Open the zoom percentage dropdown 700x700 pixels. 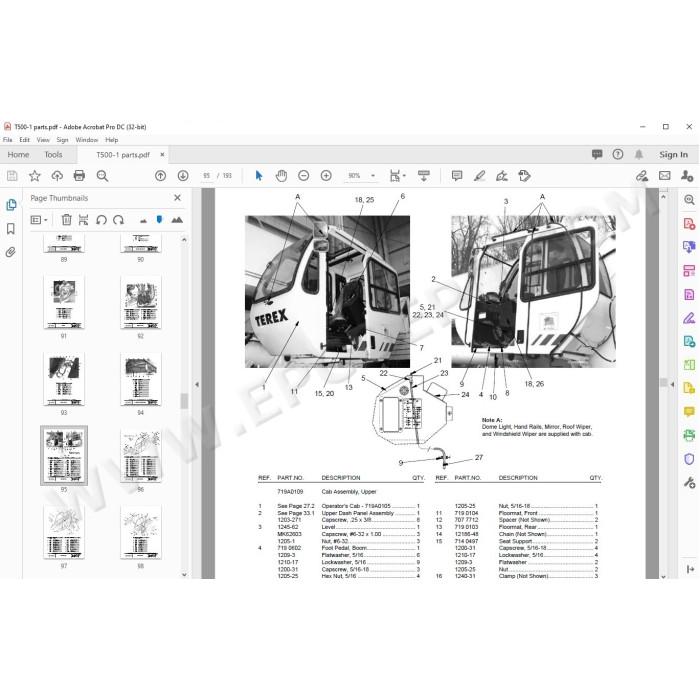[x=373, y=176]
